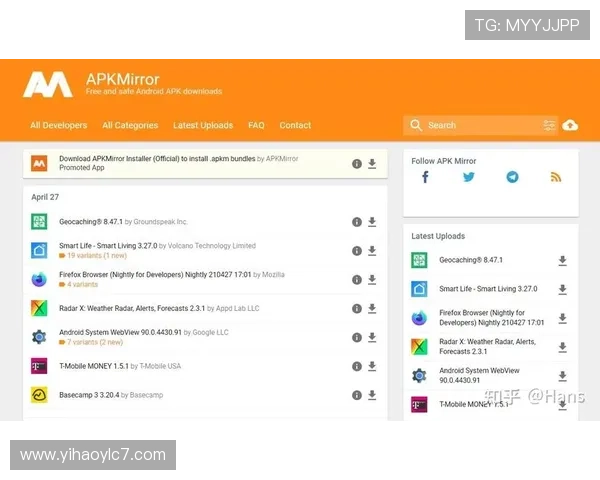Open APKMirror's Twitter page icon
600x480 pixels.
(x=468, y=177)
